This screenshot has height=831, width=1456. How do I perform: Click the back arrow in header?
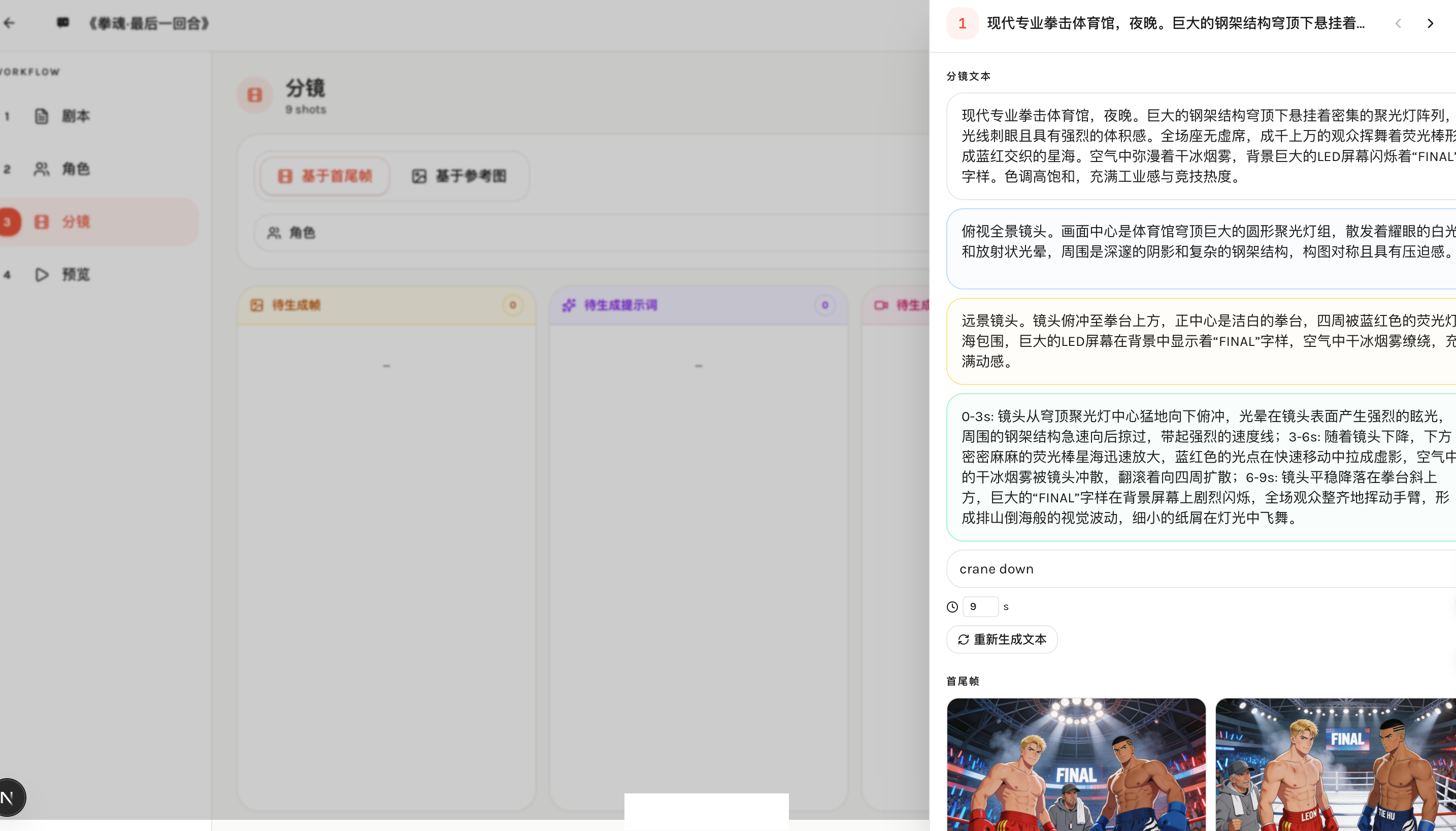pyautogui.click(x=9, y=23)
